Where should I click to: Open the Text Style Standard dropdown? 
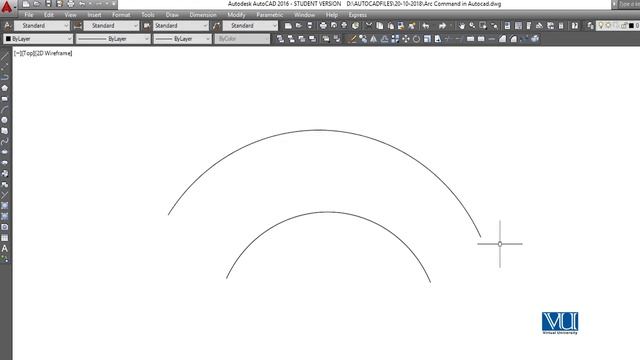click(x=42, y=26)
